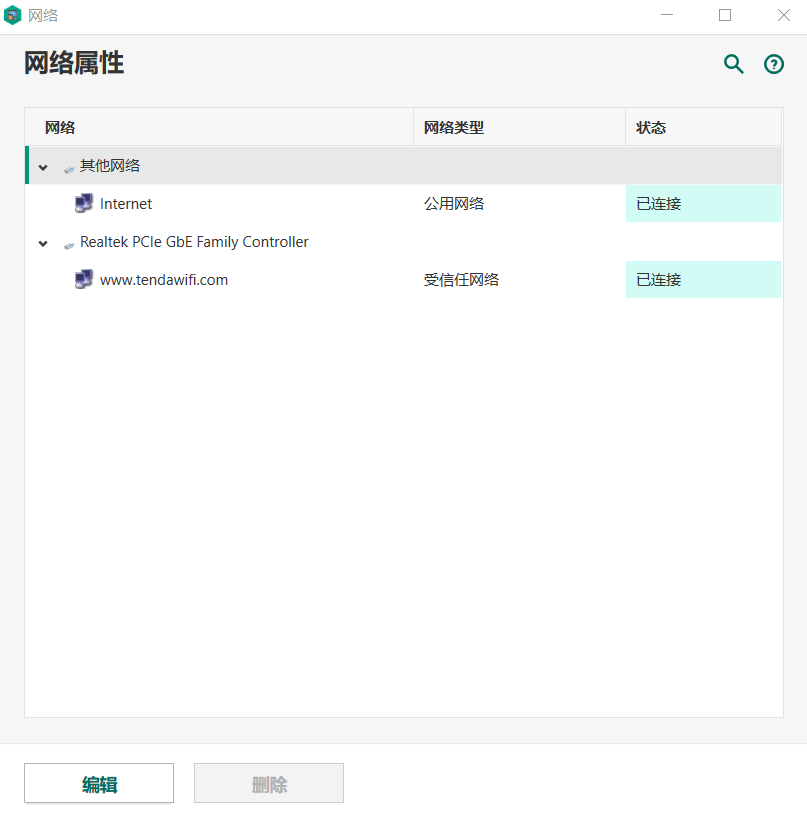Sort by the 状态 column header
The image size is (807, 817).
coord(703,127)
